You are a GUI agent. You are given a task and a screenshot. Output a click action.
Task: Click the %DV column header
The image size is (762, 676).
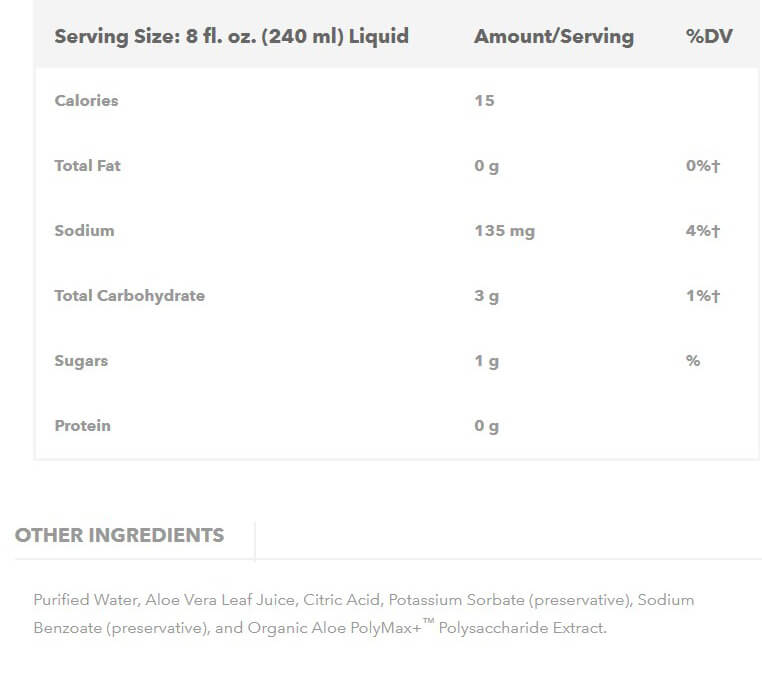pyautogui.click(x=709, y=36)
